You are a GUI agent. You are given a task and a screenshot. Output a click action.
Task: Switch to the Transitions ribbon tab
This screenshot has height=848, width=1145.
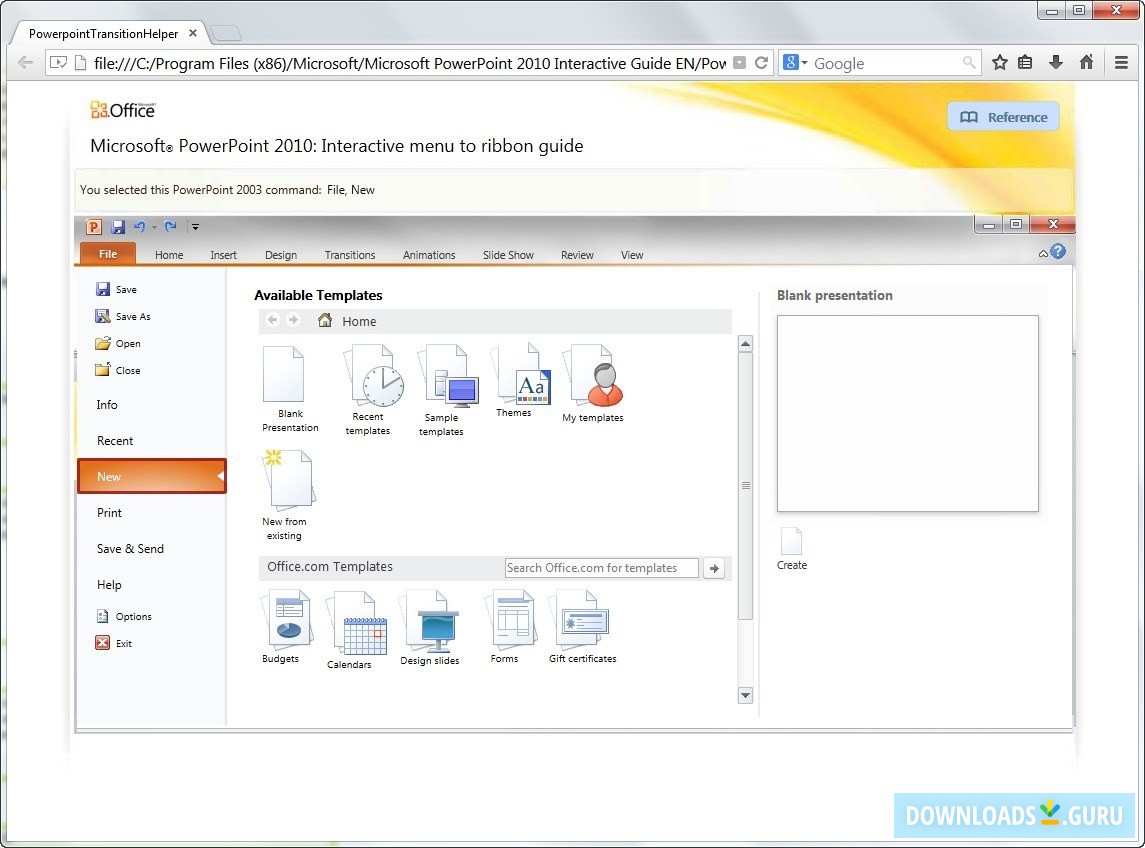(349, 255)
